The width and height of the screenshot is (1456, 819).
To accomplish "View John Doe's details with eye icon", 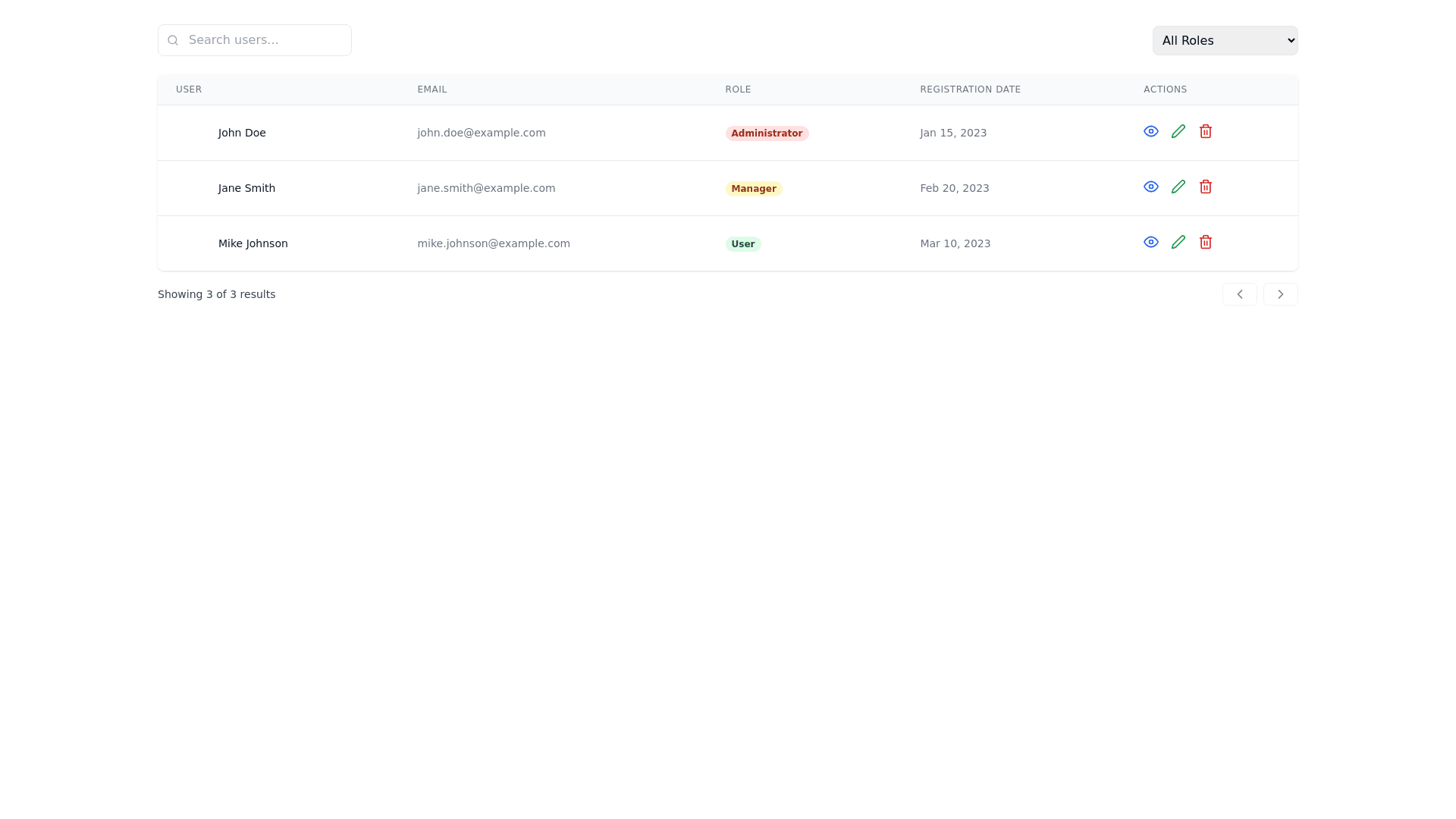I will tap(1150, 131).
